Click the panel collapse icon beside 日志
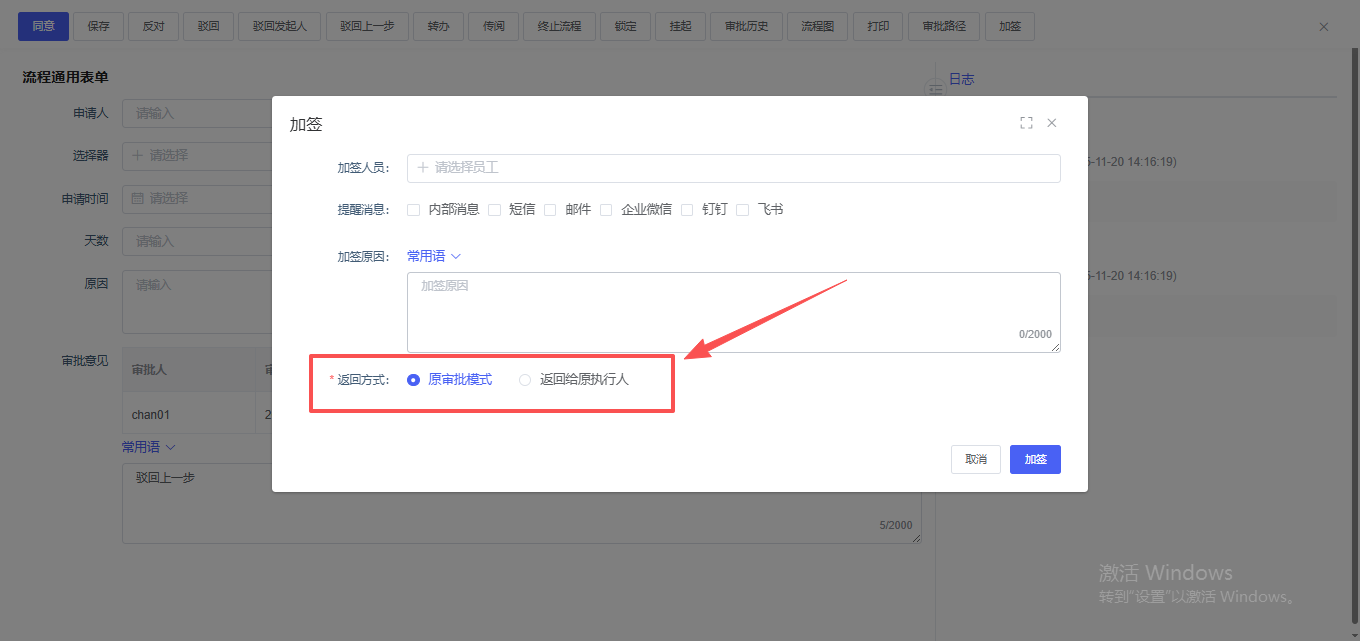This screenshot has height=641, width=1360. click(x=936, y=90)
